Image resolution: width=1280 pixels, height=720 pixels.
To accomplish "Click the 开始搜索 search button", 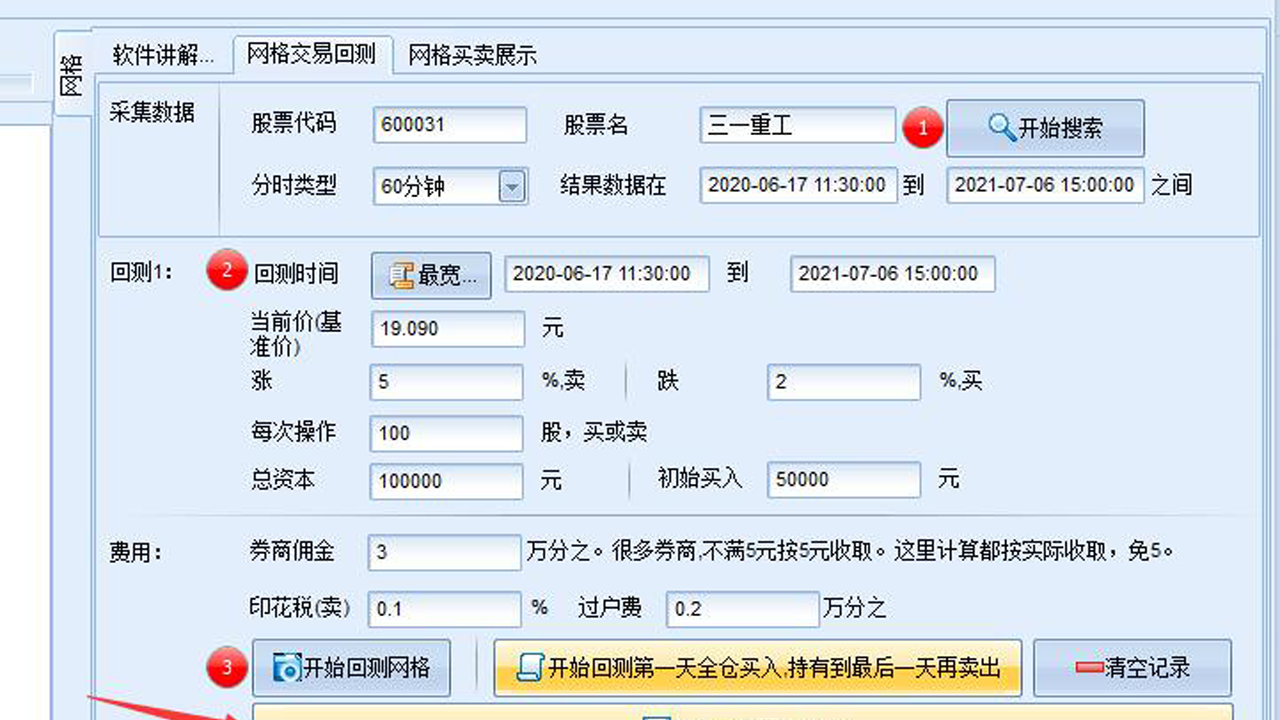I will pos(1045,127).
